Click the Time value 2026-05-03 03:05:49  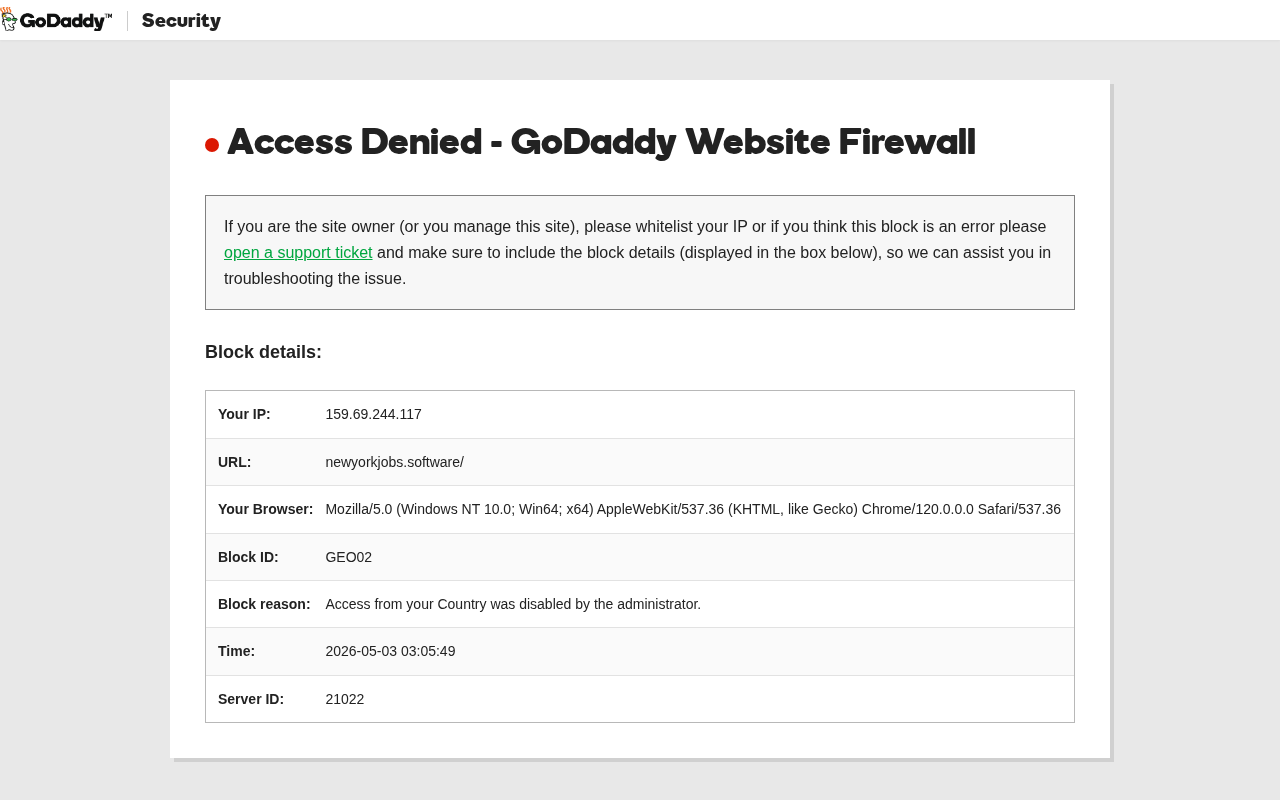point(390,651)
